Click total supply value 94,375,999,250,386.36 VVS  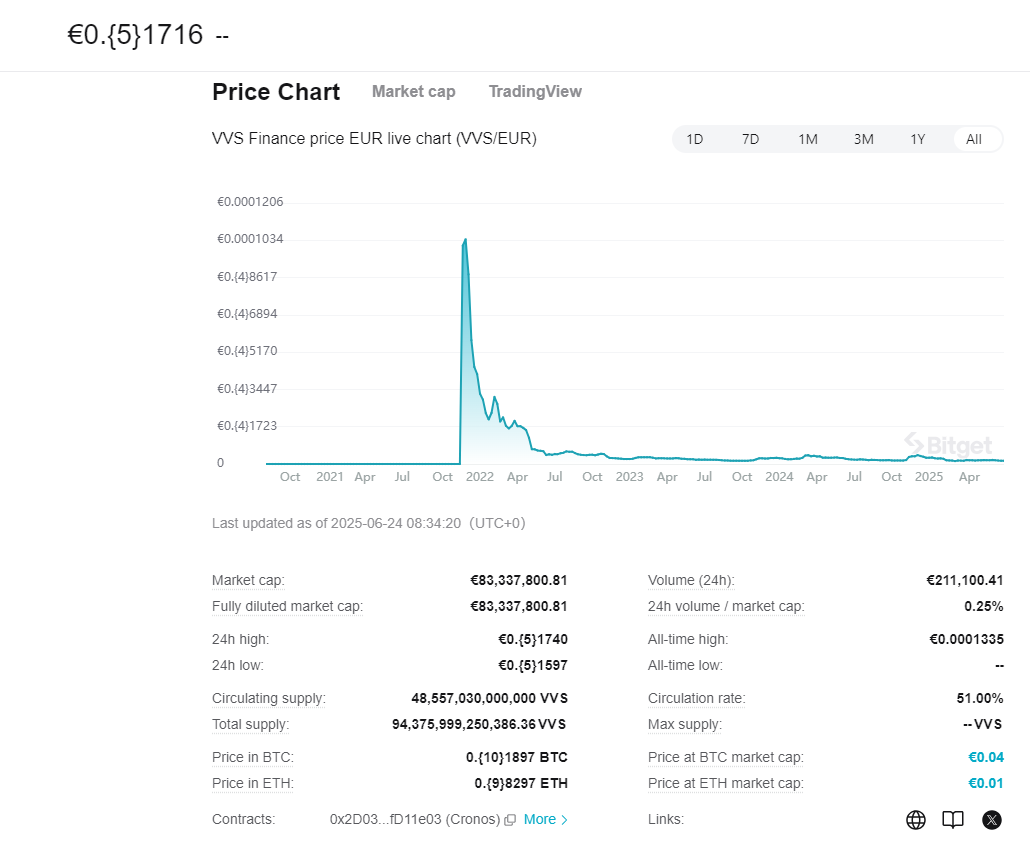click(x=479, y=725)
